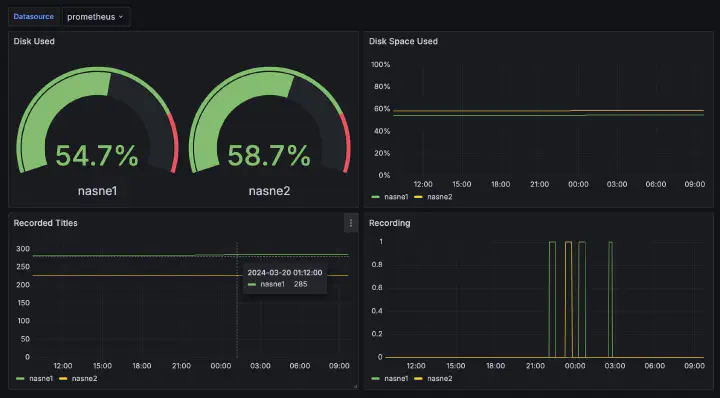
Task: Click the Recording panel title
Action: [389, 223]
